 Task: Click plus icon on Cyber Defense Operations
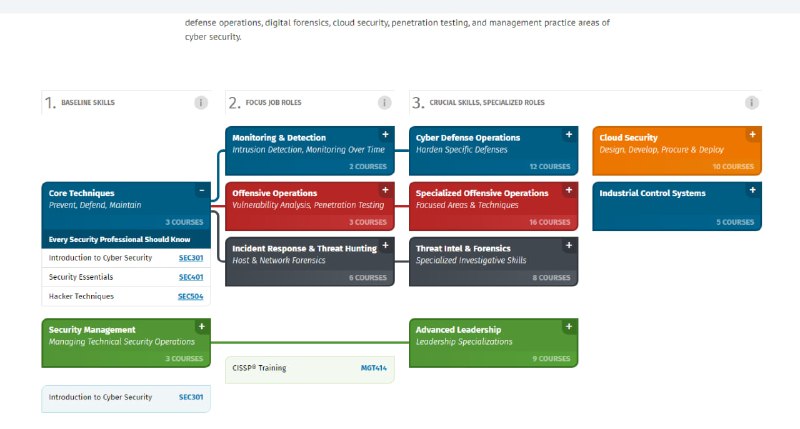569,134
